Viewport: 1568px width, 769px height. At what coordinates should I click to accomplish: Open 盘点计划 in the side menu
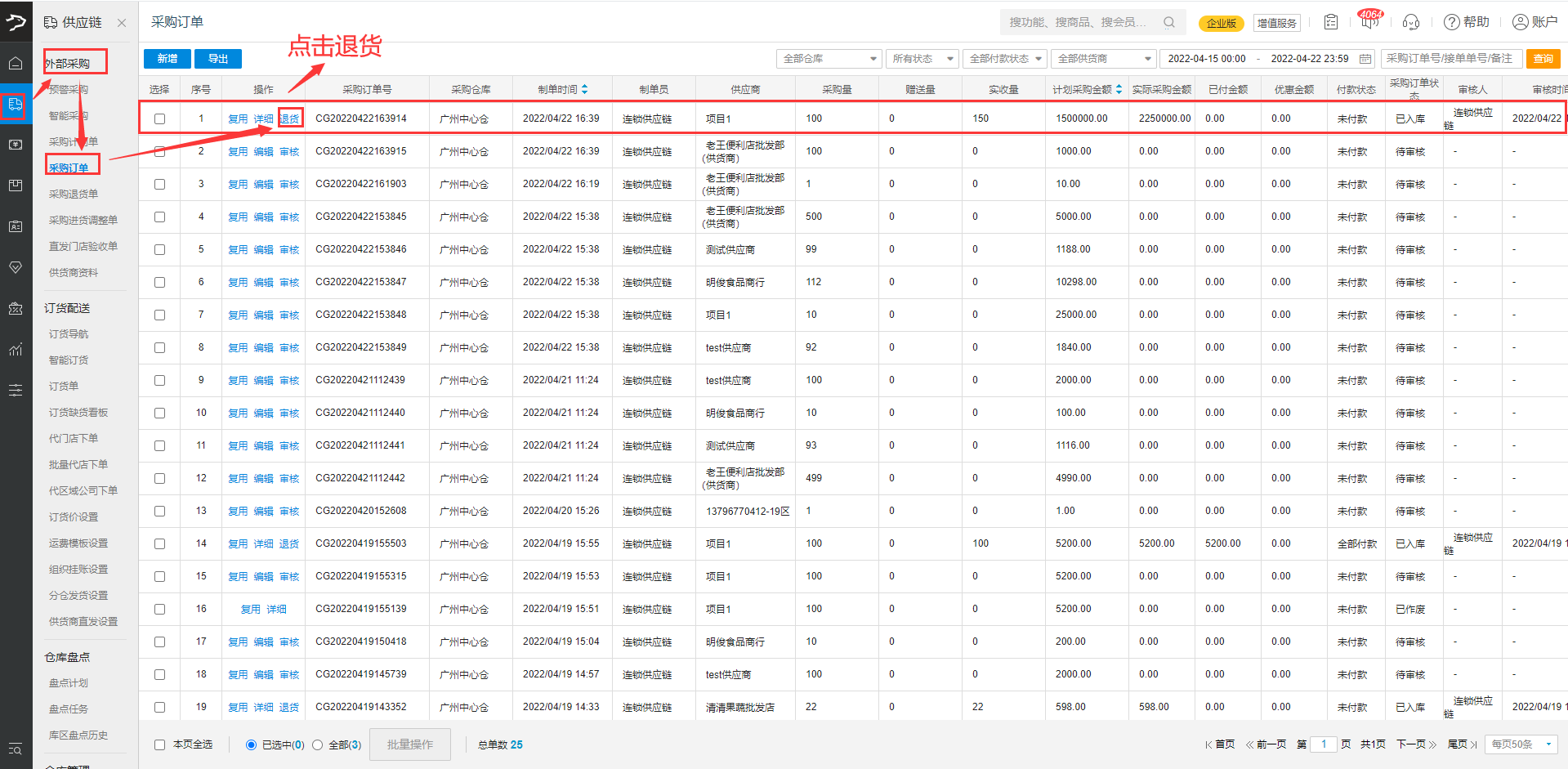coord(69,682)
